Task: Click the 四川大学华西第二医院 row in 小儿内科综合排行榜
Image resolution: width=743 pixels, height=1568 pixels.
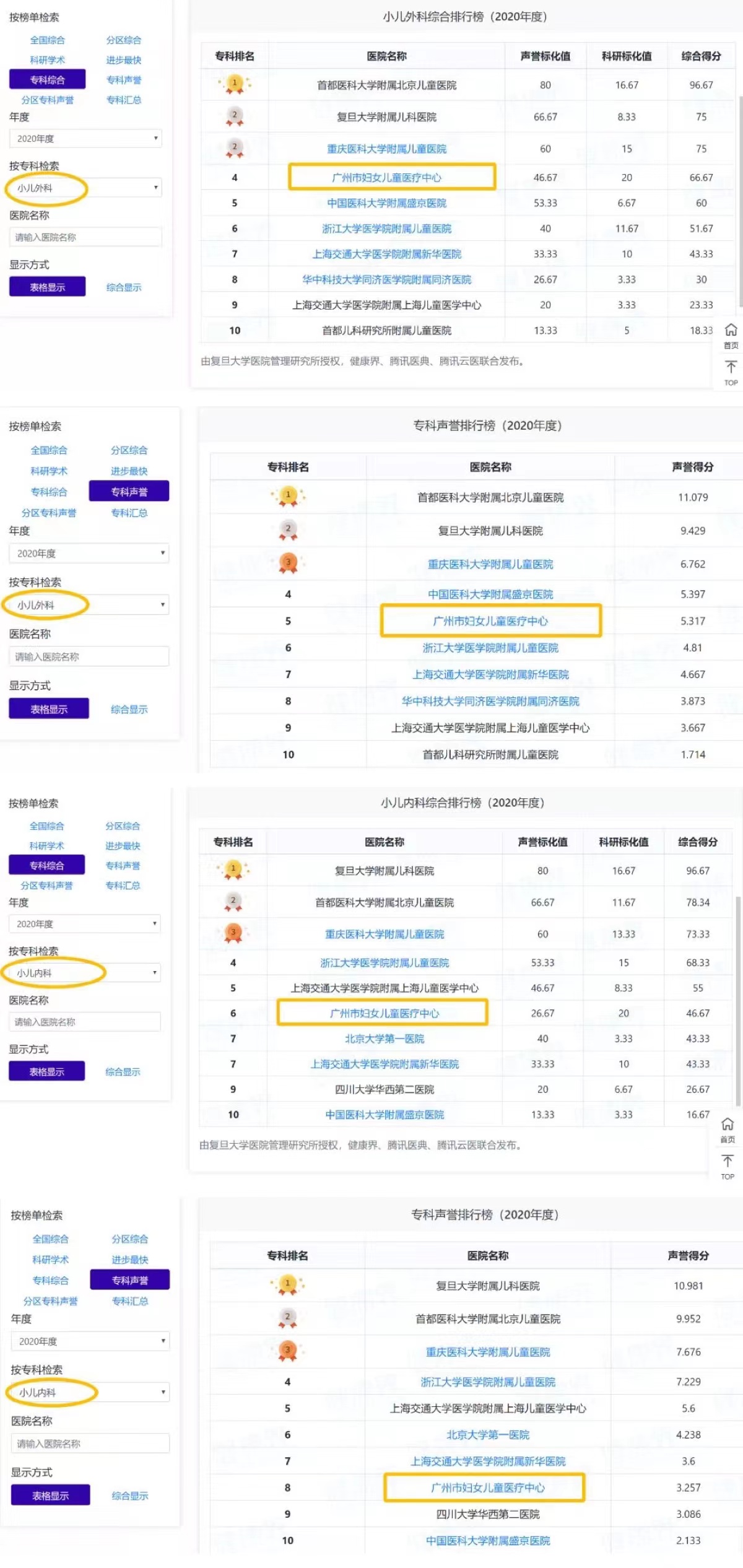Action: [466, 1089]
